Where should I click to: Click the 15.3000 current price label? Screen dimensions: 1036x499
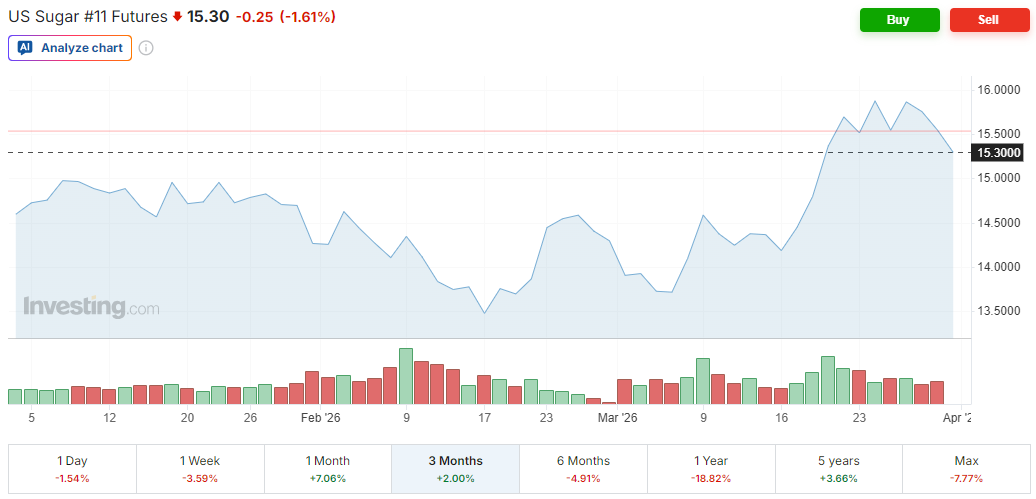[998, 153]
